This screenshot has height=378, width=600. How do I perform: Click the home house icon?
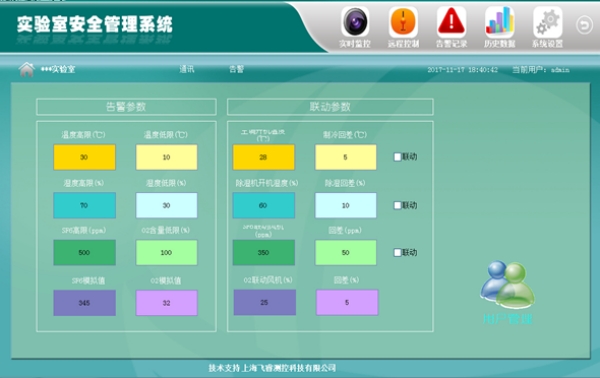click(27, 69)
